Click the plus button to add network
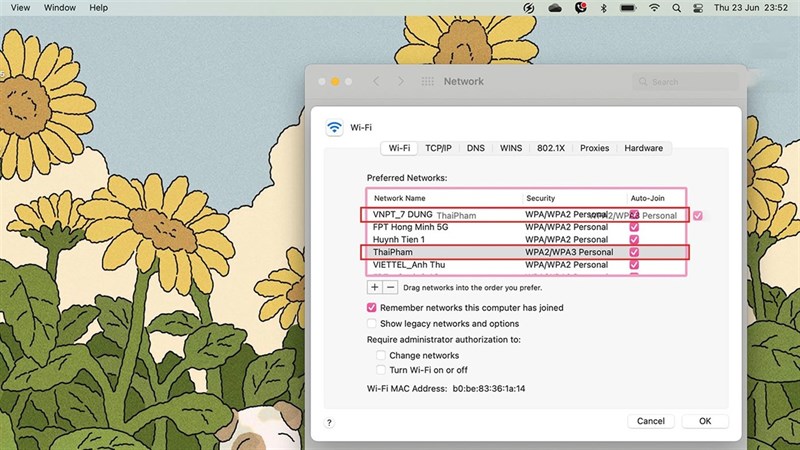Screen dimensions: 800x450 [375, 287]
